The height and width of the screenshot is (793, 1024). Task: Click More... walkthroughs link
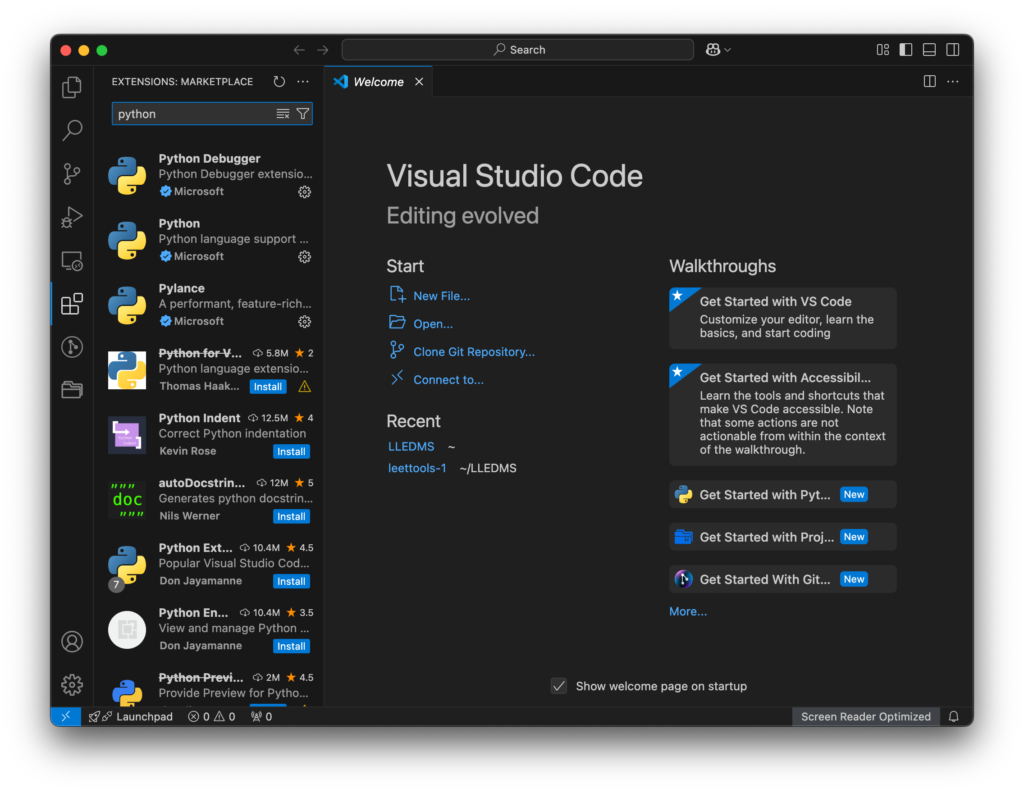688,612
